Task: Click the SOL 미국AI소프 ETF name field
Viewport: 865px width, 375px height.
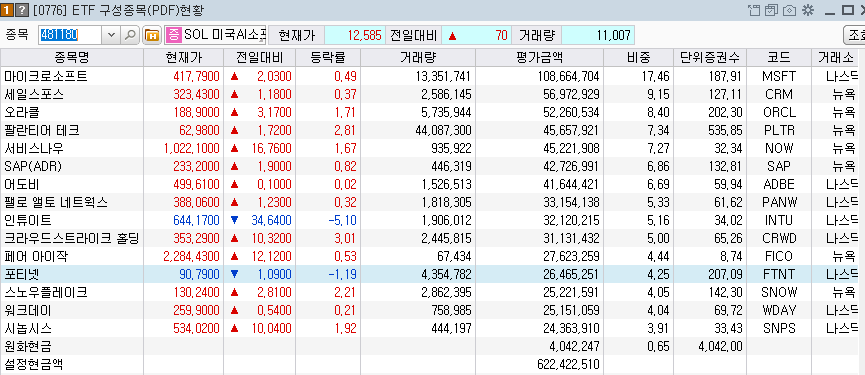Action: (x=225, y=35)
